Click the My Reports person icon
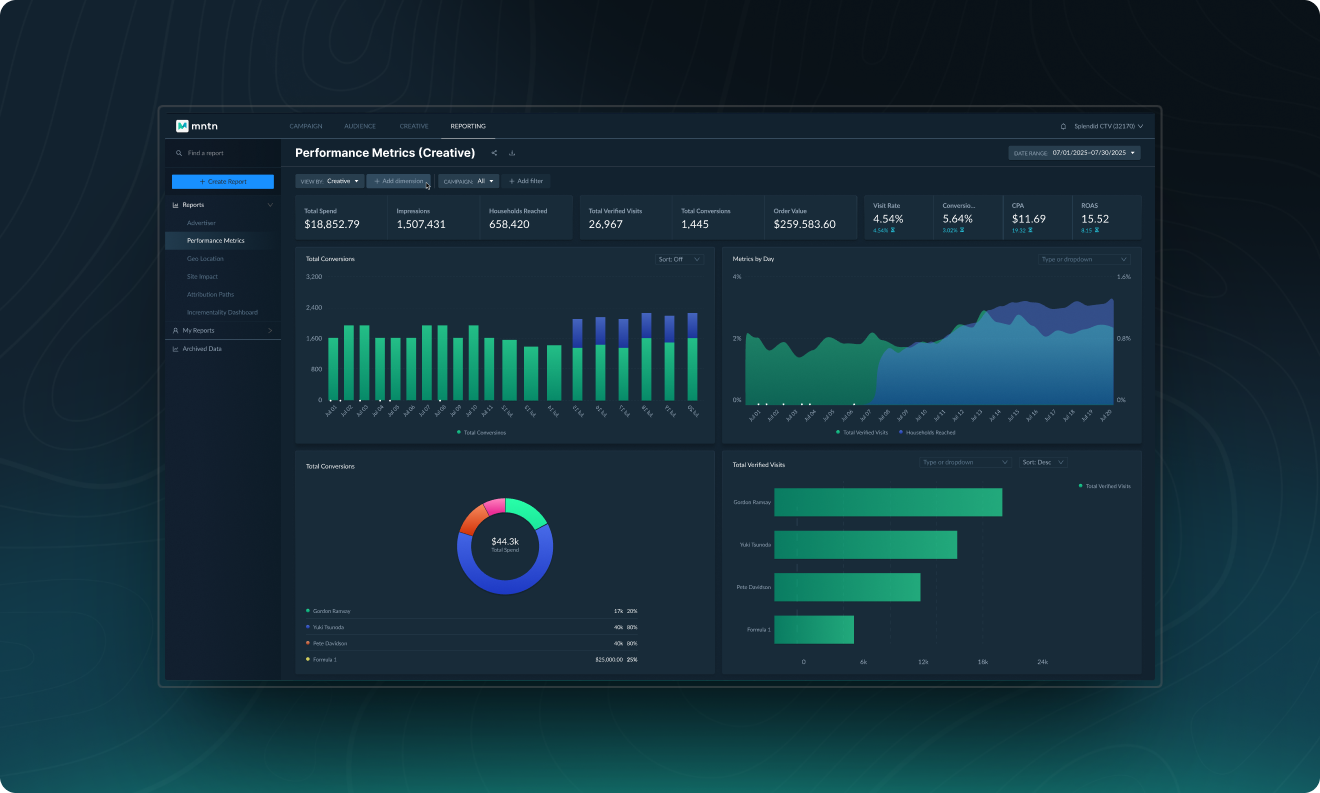Image resolution: width=1320 pixels, height=793 pixels. [x=176, y=330]
